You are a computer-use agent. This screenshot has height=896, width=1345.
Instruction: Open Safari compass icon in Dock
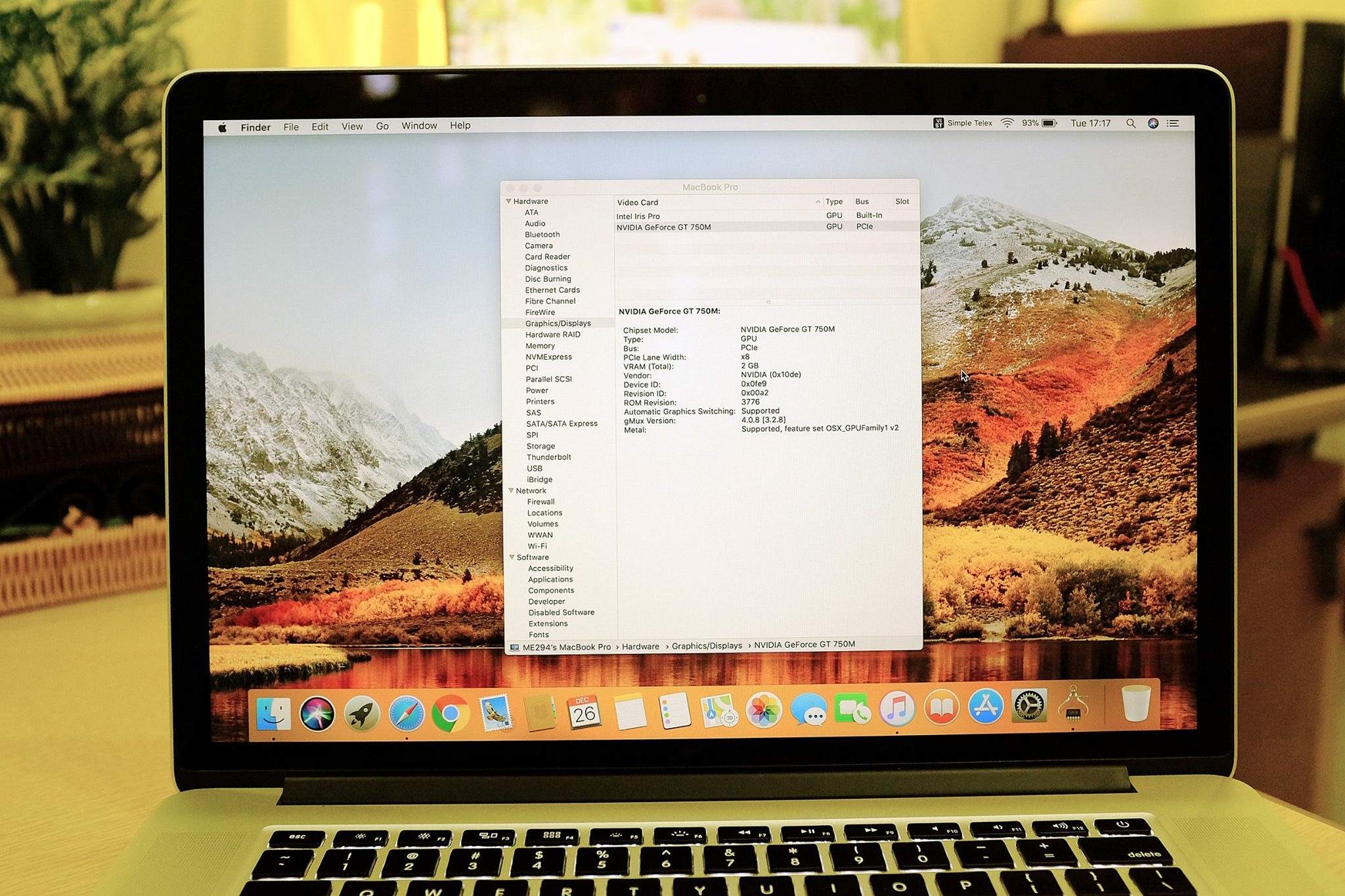tap(407, 714)
